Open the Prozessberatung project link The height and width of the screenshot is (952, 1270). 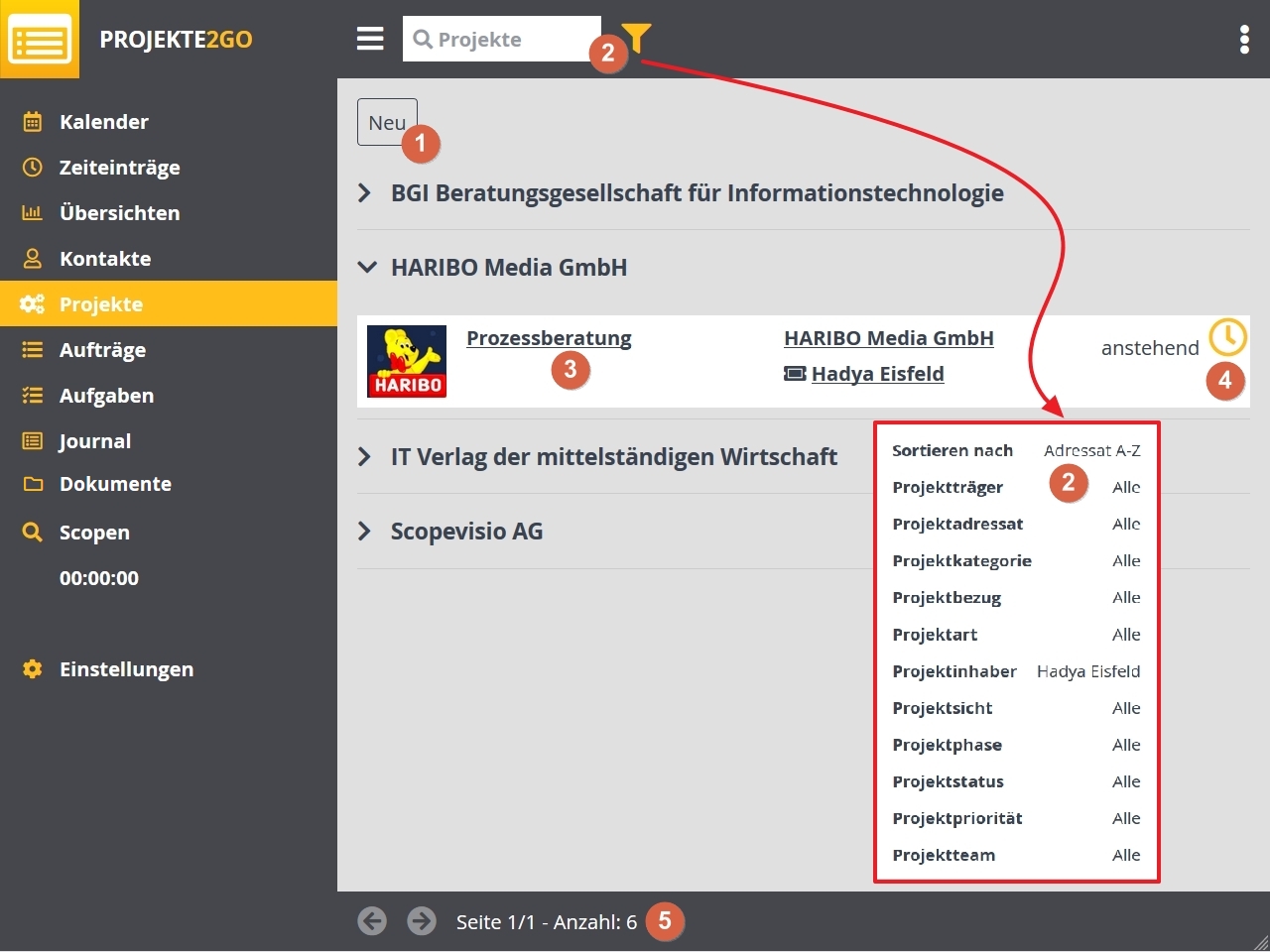[x=549, y=338]
